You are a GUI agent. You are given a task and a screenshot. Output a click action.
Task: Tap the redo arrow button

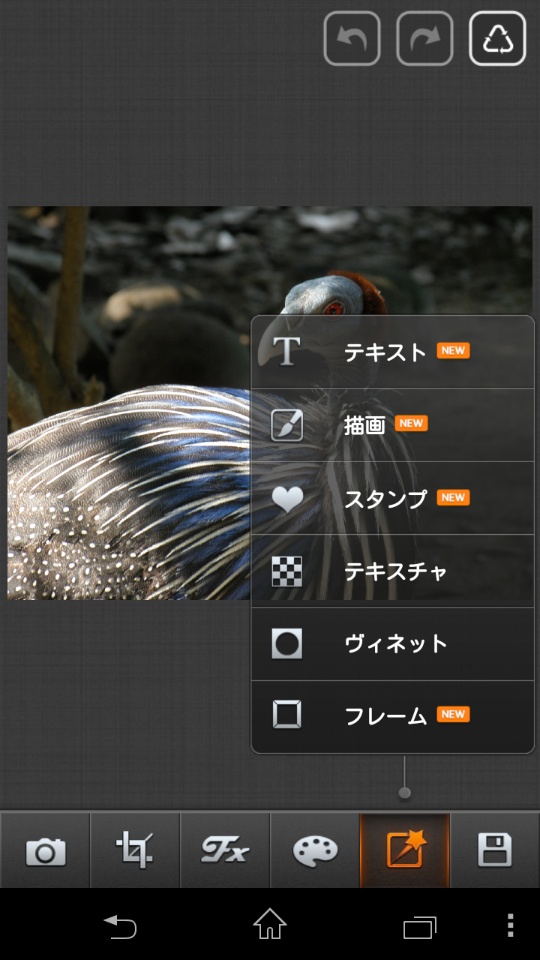[x=425, y=39]
